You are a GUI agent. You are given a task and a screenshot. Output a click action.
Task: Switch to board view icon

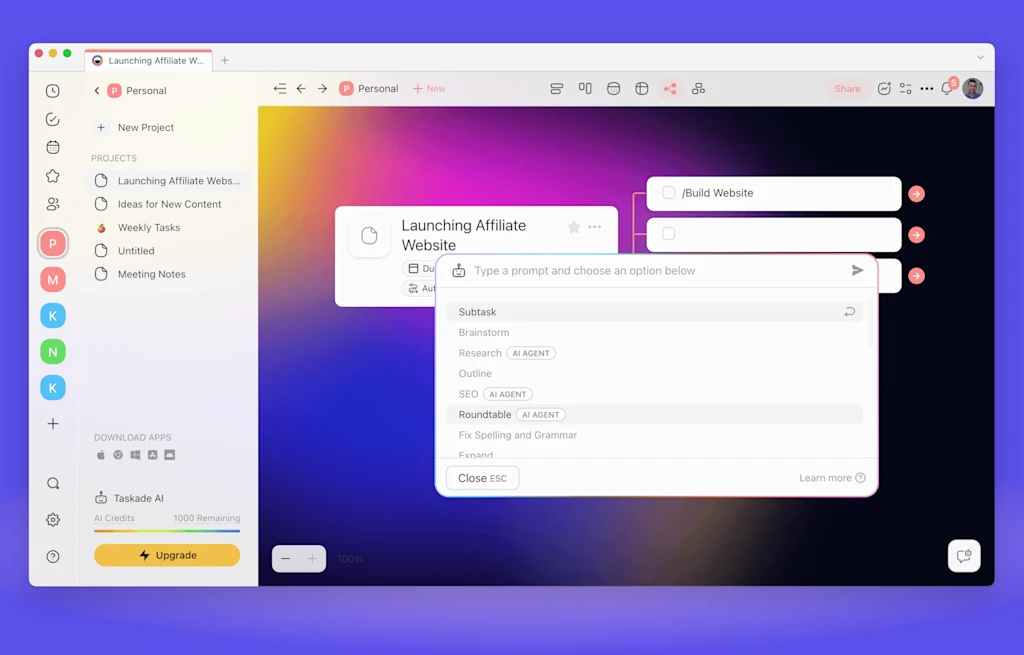[585, 89]
